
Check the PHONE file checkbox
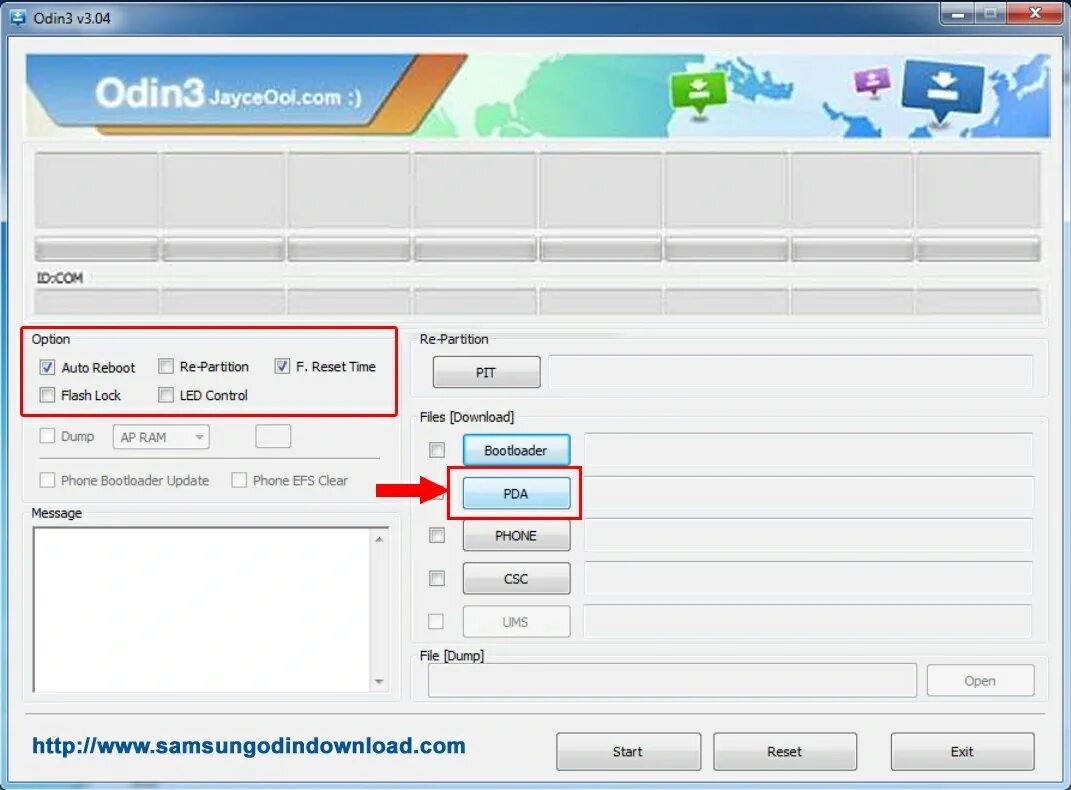[436, 535]
